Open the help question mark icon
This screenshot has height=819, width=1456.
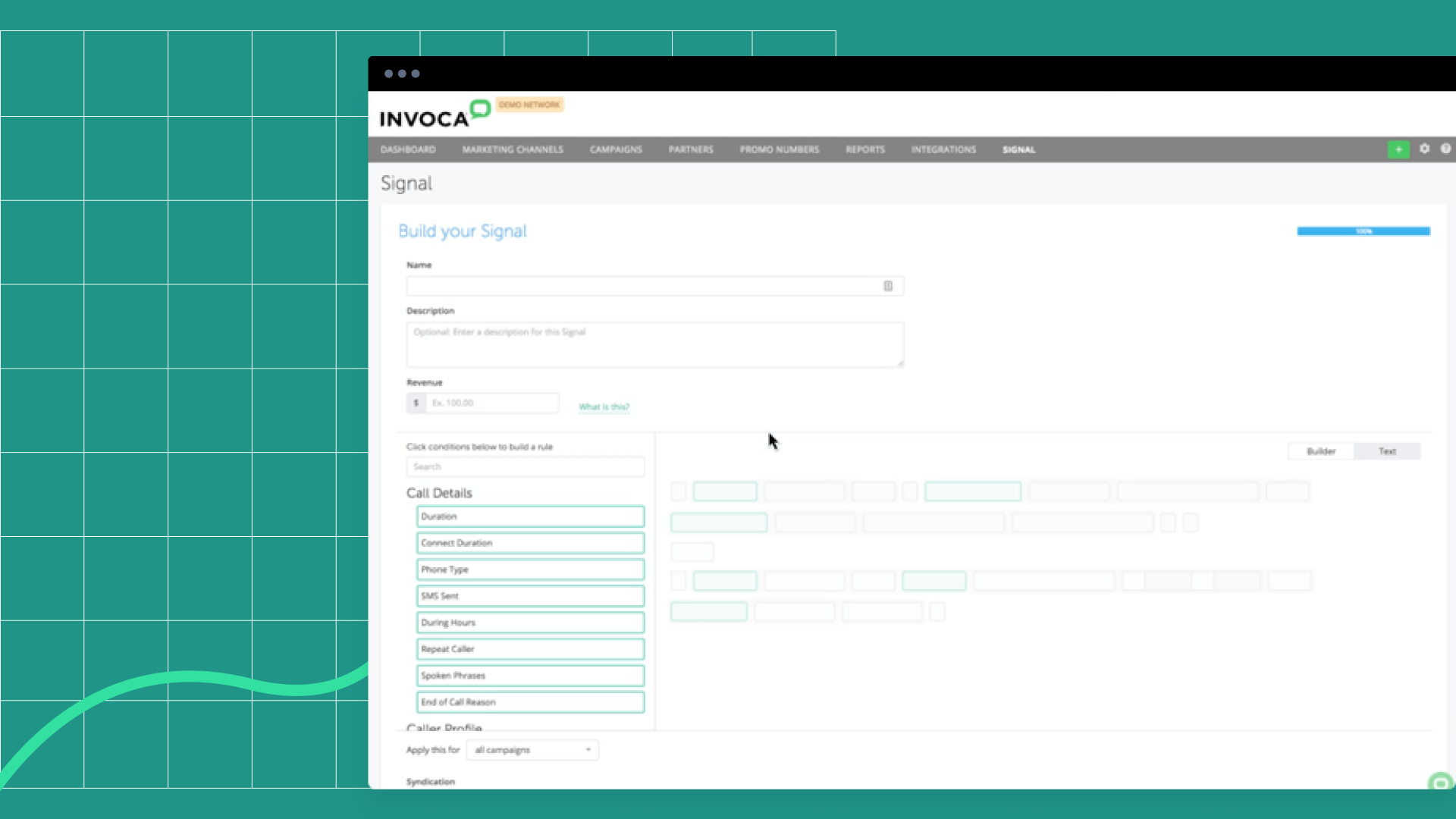pos(1445,149)
